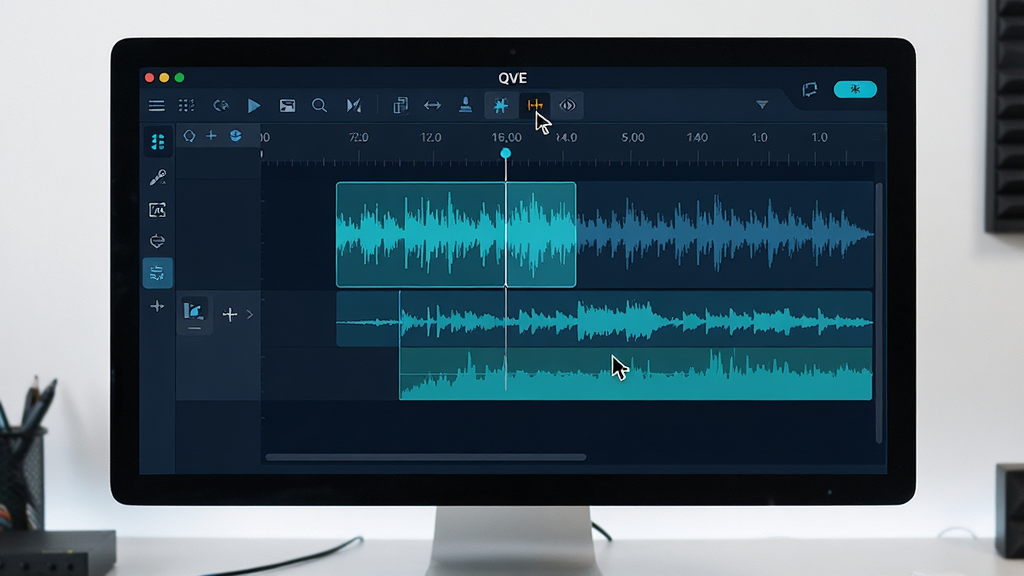Click the horizontal scrollbar below the timeline
This screenshot has width=1024, height=576.
tap(426, 457)
